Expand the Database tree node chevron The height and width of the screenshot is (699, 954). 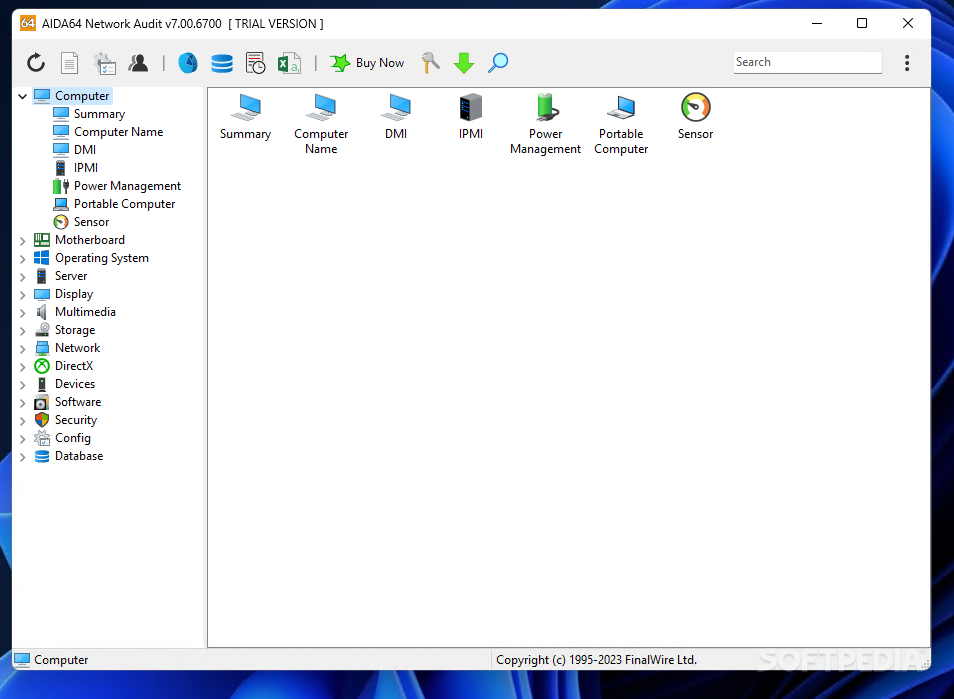click(23, 457)
